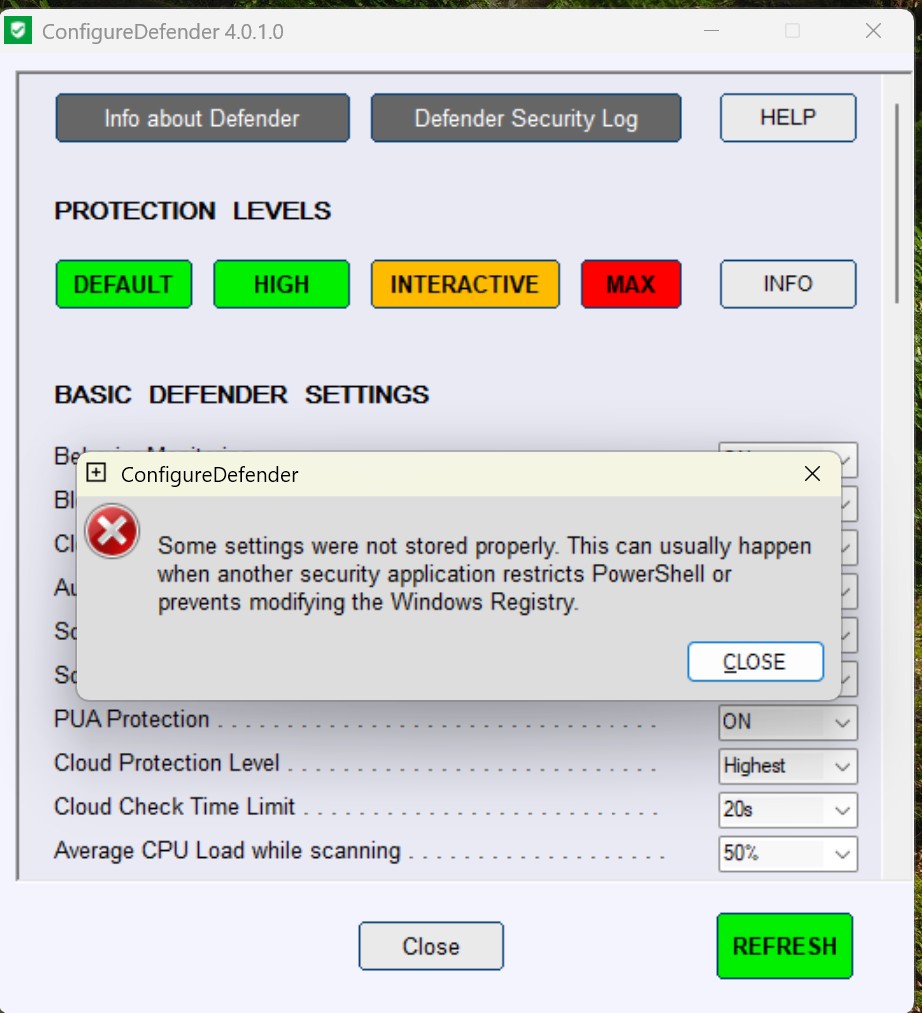Click the vertical scrollbar thumb
The height and width of the screenshot is (1013, 922).
pyautogui.click(x=896, y=203)
